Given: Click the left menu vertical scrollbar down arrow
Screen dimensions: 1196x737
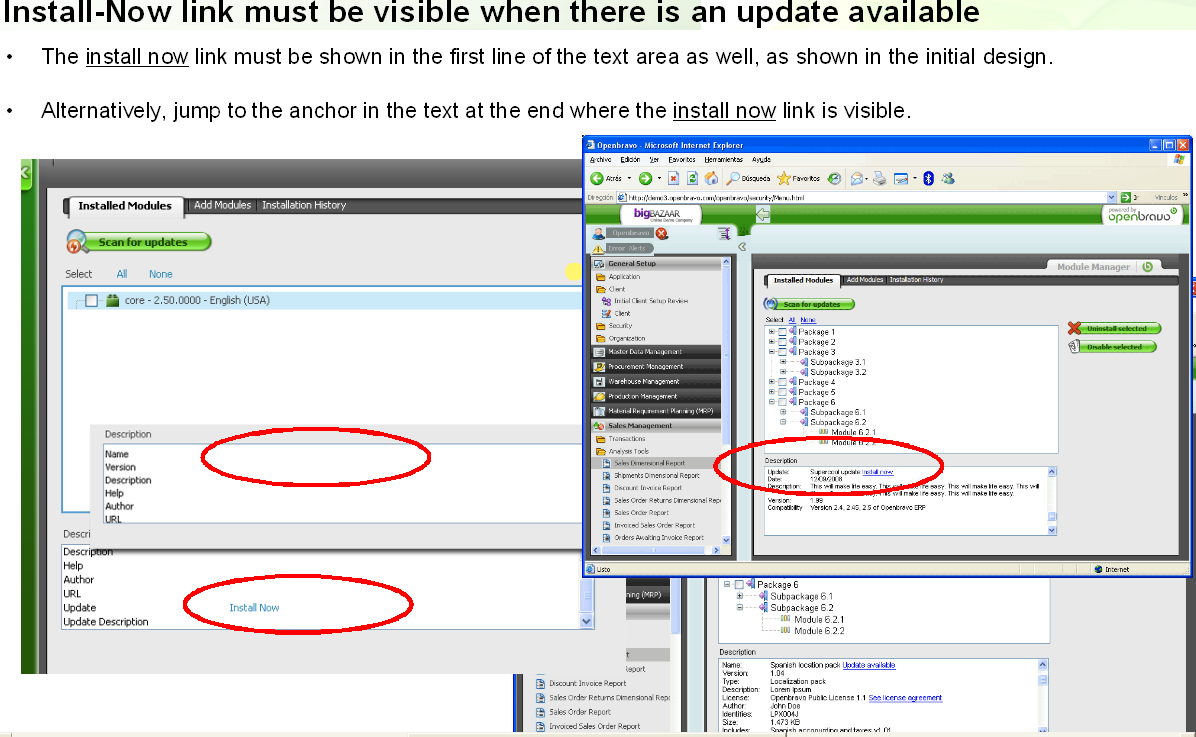Looking at the screenshot, I should coord(725,539).
